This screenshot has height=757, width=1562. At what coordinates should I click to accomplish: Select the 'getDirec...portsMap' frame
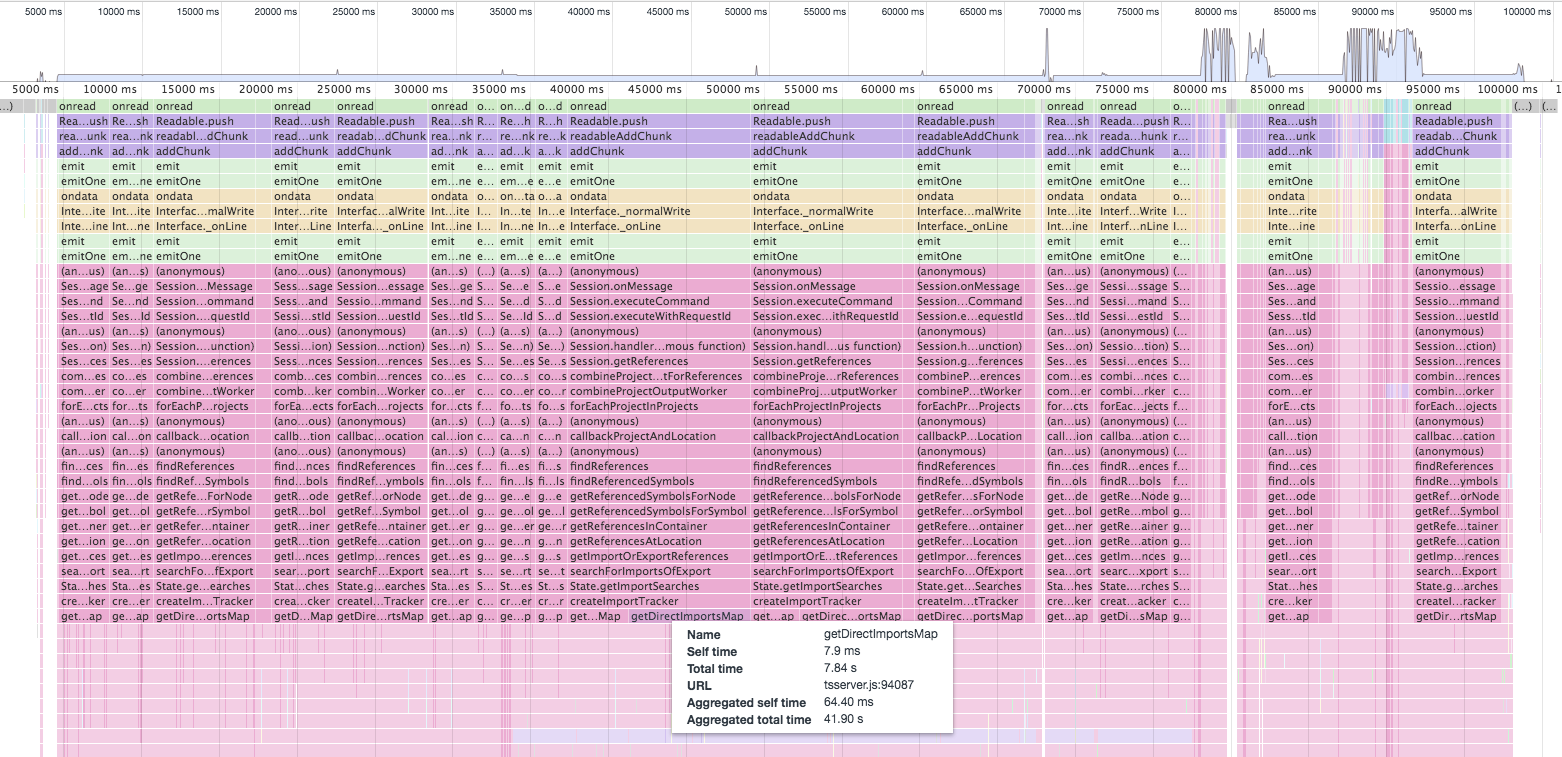pos(970,617)
